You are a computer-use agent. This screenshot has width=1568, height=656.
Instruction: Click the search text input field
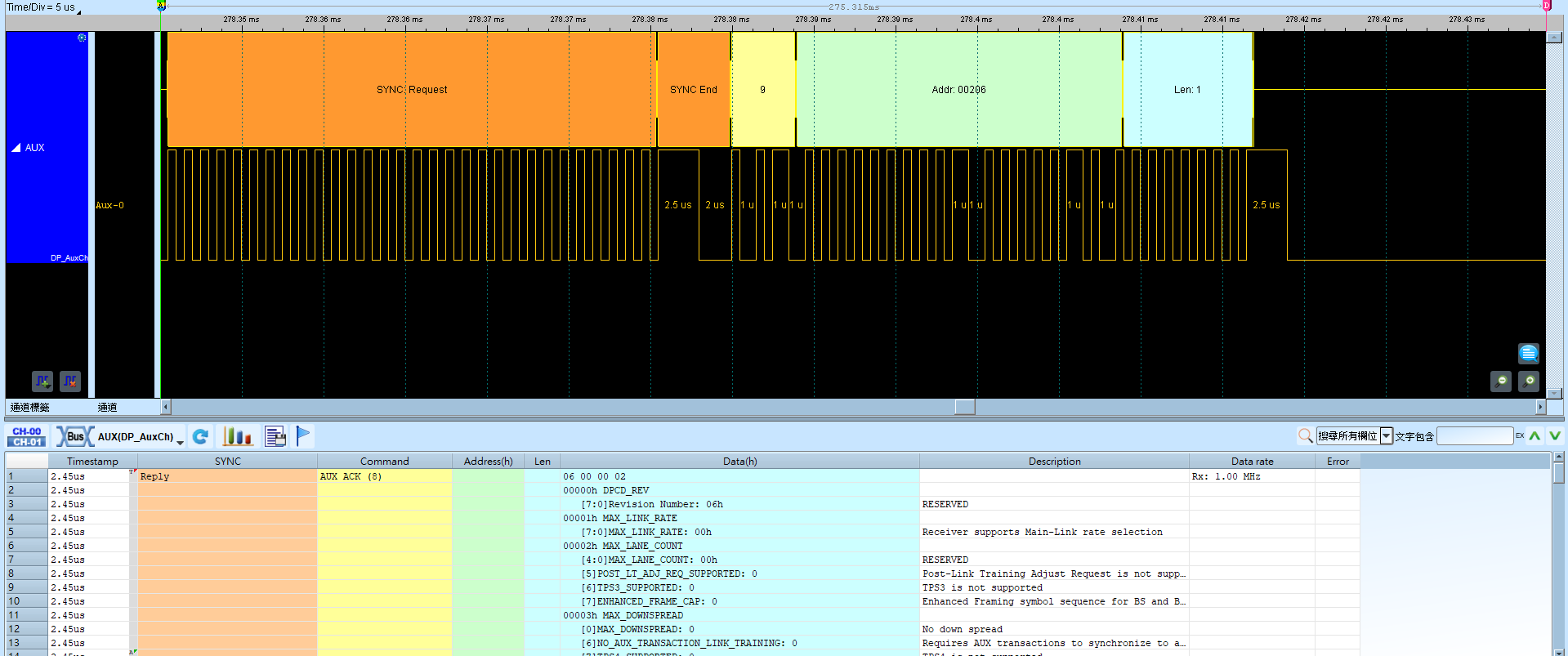tap(1475, 436)
